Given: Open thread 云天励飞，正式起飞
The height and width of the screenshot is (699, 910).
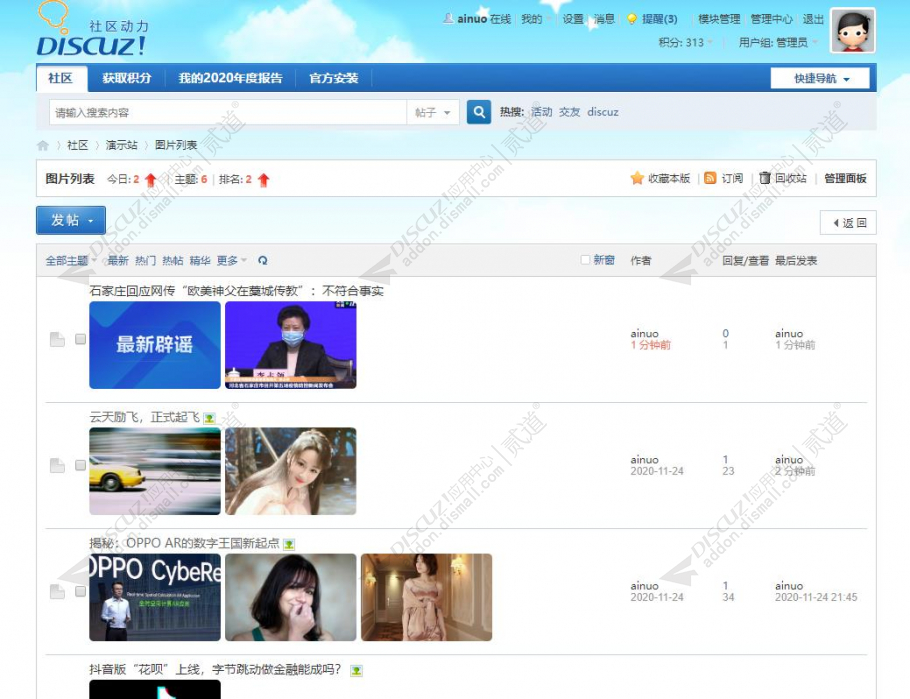Looking at the screenshot, I should click(x=145, y=417).
